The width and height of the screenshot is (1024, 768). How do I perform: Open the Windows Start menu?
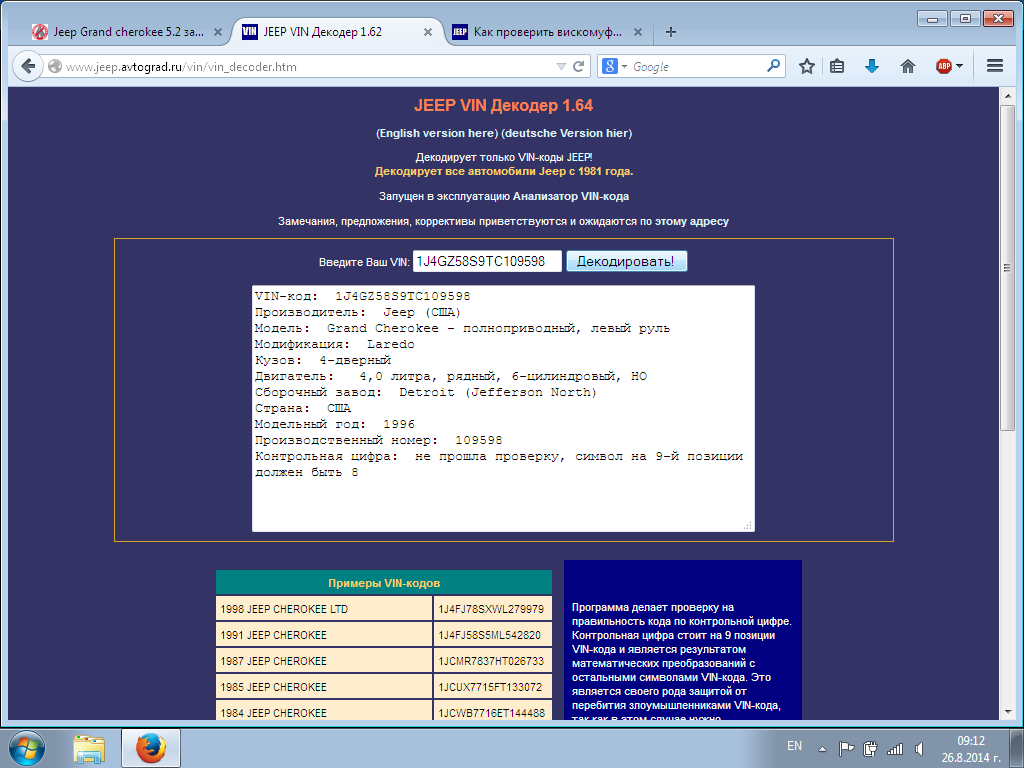pyautogui.click(x=27, y=748)
